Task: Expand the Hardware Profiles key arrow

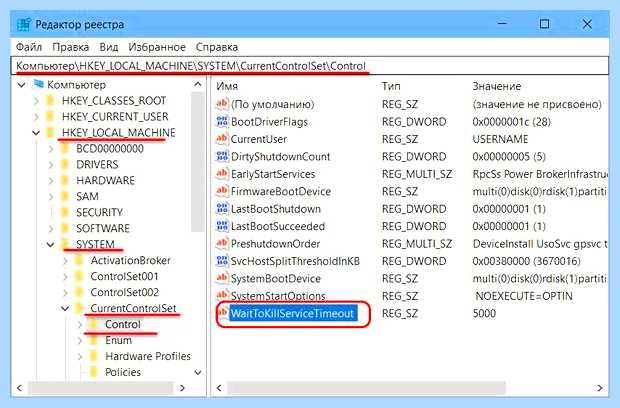Action: pyautogui.click(x=79, y=357)
